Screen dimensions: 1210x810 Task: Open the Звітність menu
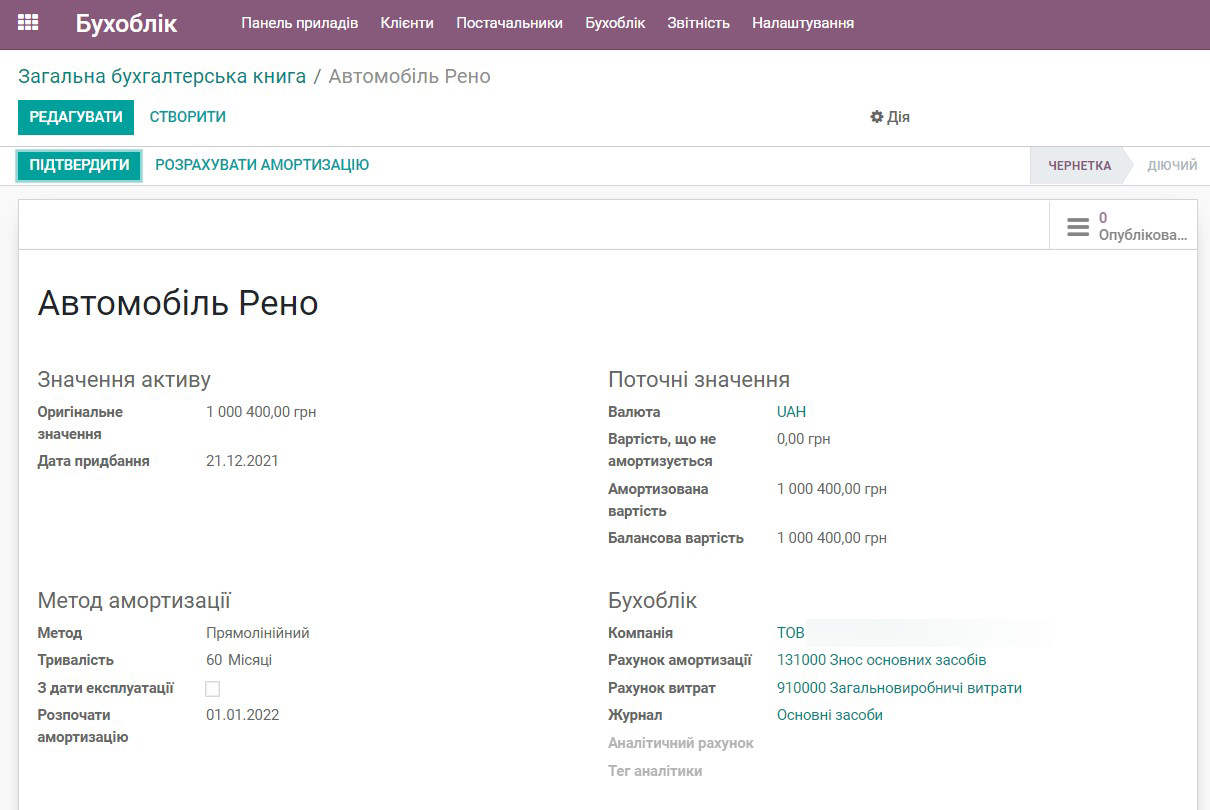click(x=698, y=22)
